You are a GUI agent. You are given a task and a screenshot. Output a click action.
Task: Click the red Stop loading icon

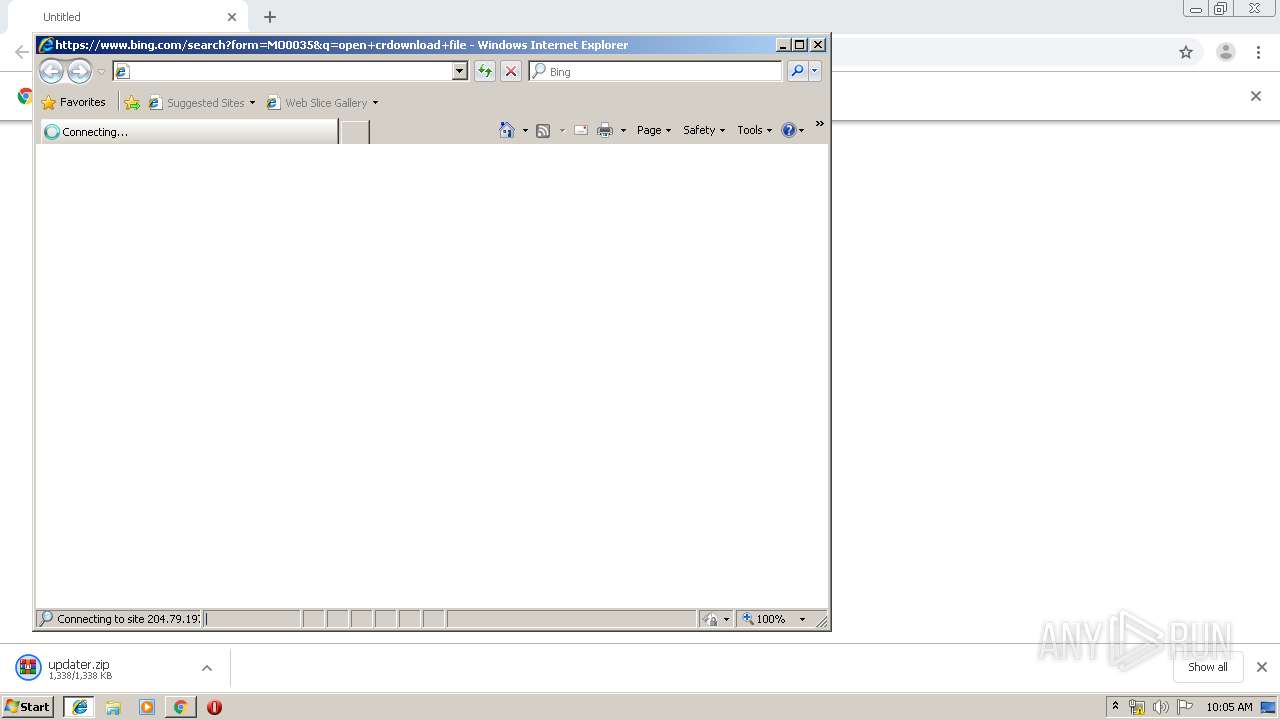pyautogui.click(x=511, y=71)
